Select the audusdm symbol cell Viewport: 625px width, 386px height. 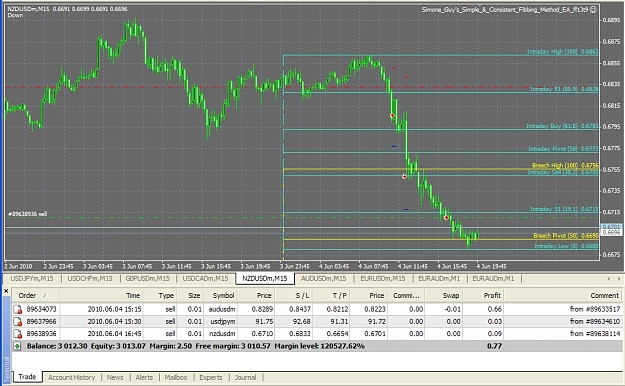click(222, 309)
